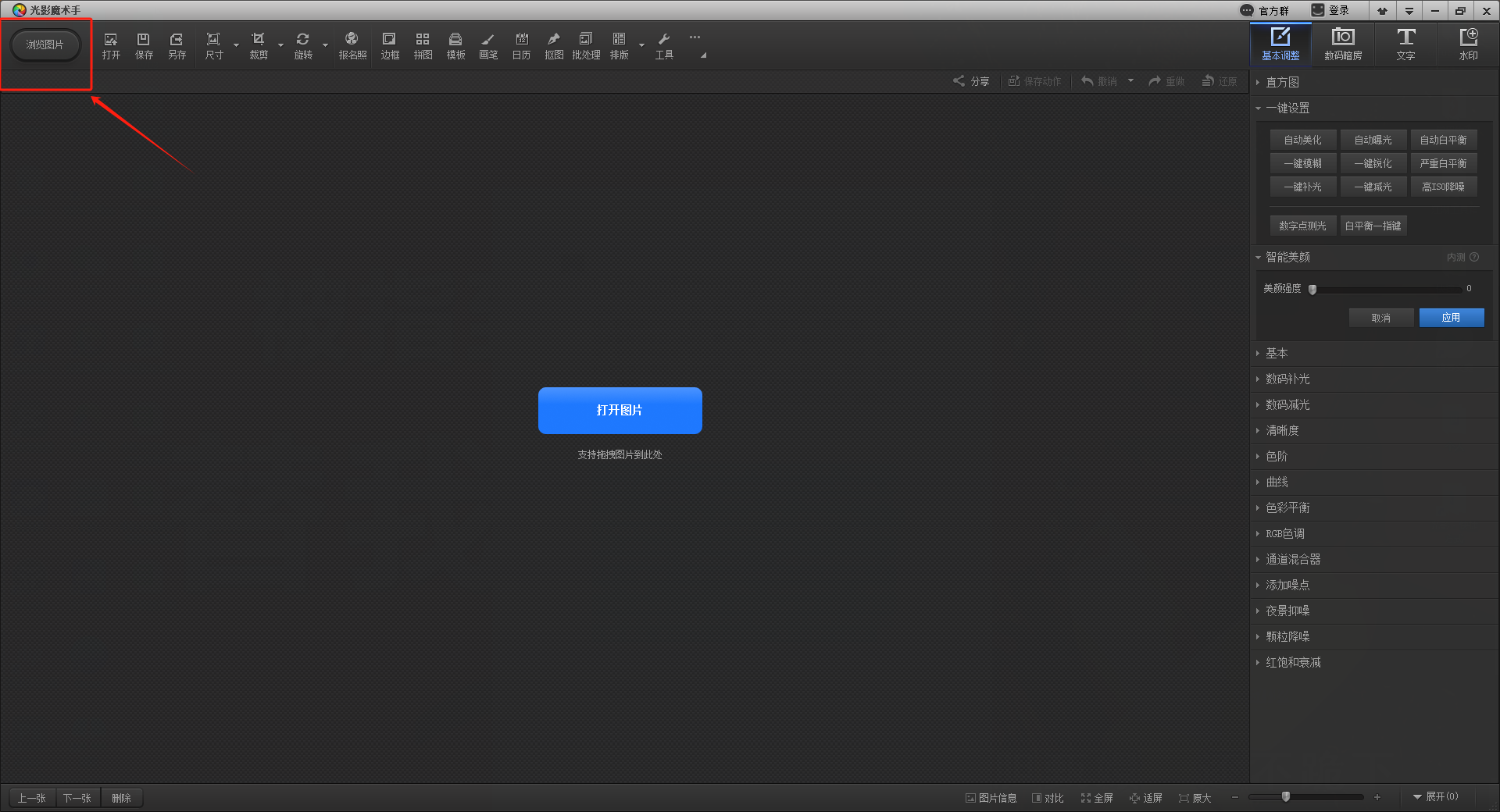Select the 画笔 brush tool
Viewport: 1500px width, 812px height.
click(487, 45)
